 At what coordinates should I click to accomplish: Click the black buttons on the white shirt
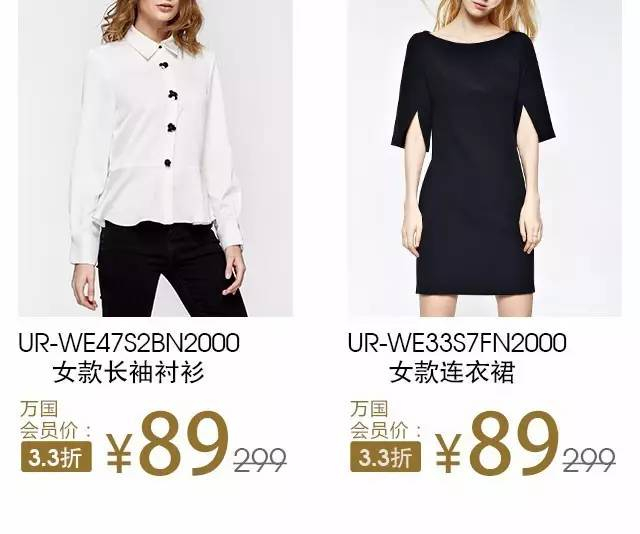point(170,114)
